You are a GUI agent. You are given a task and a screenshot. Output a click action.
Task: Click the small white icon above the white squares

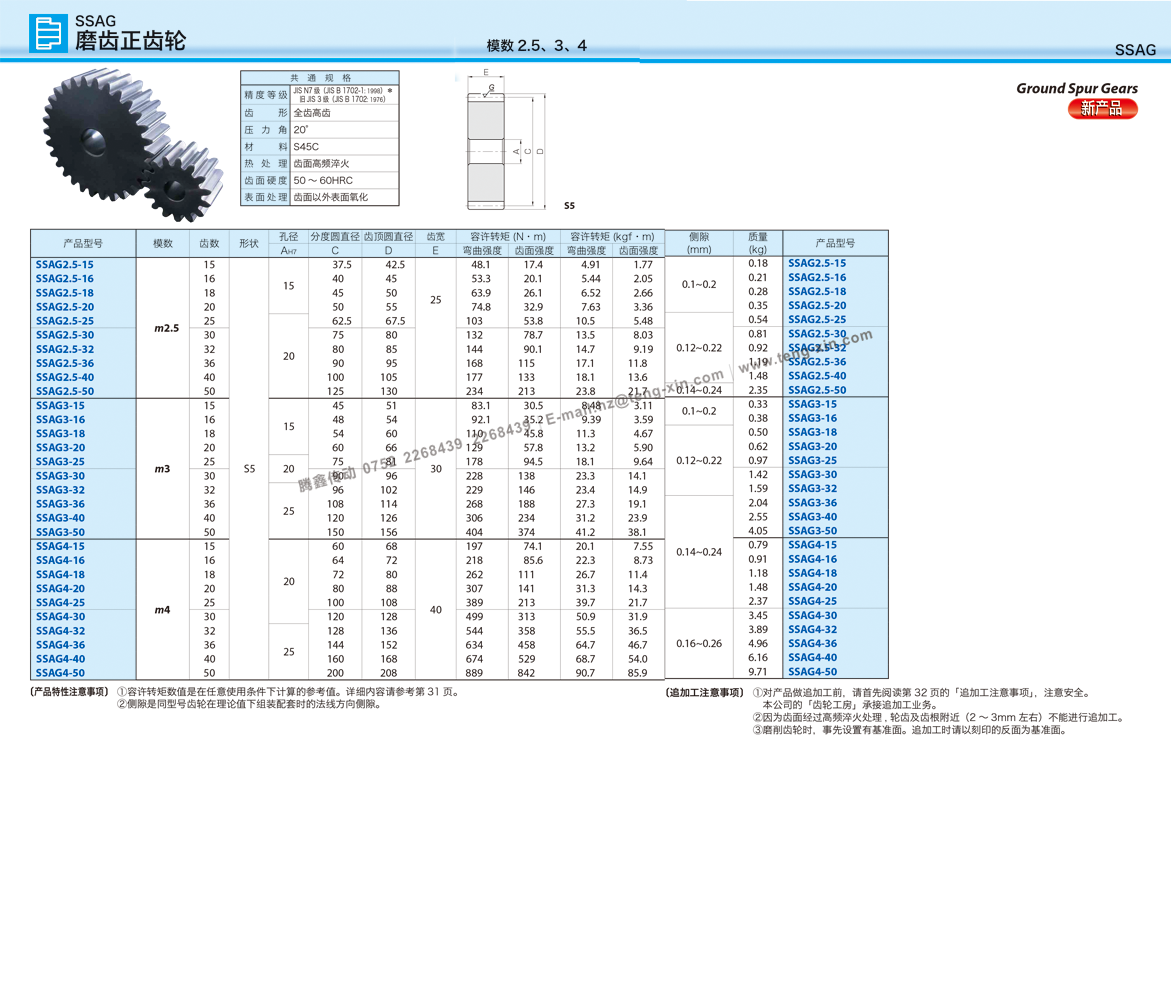tap(484, 91)
